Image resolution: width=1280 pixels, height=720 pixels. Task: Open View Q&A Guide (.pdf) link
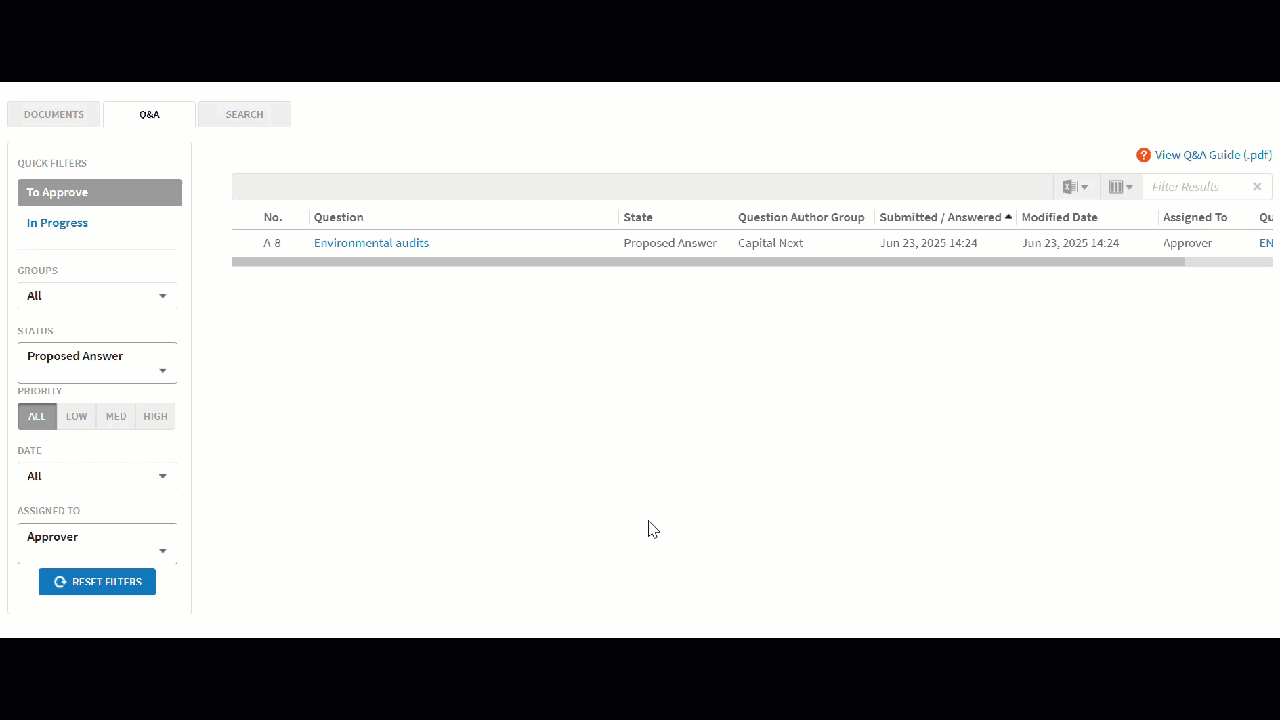coord(1213,155)
